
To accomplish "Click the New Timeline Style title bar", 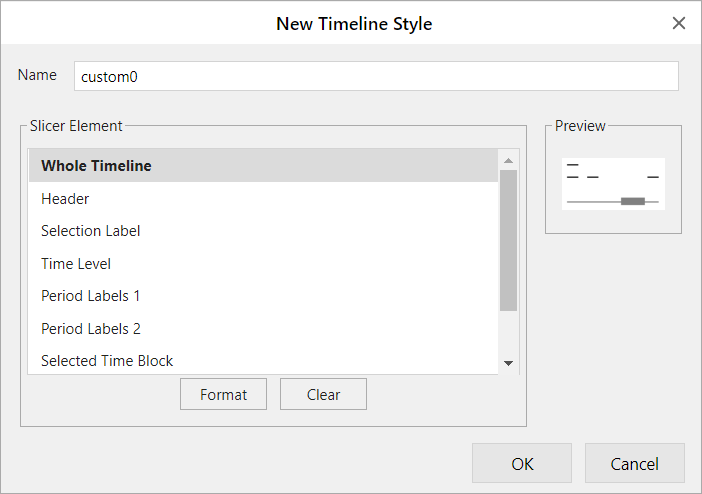I will pos(354,23).
